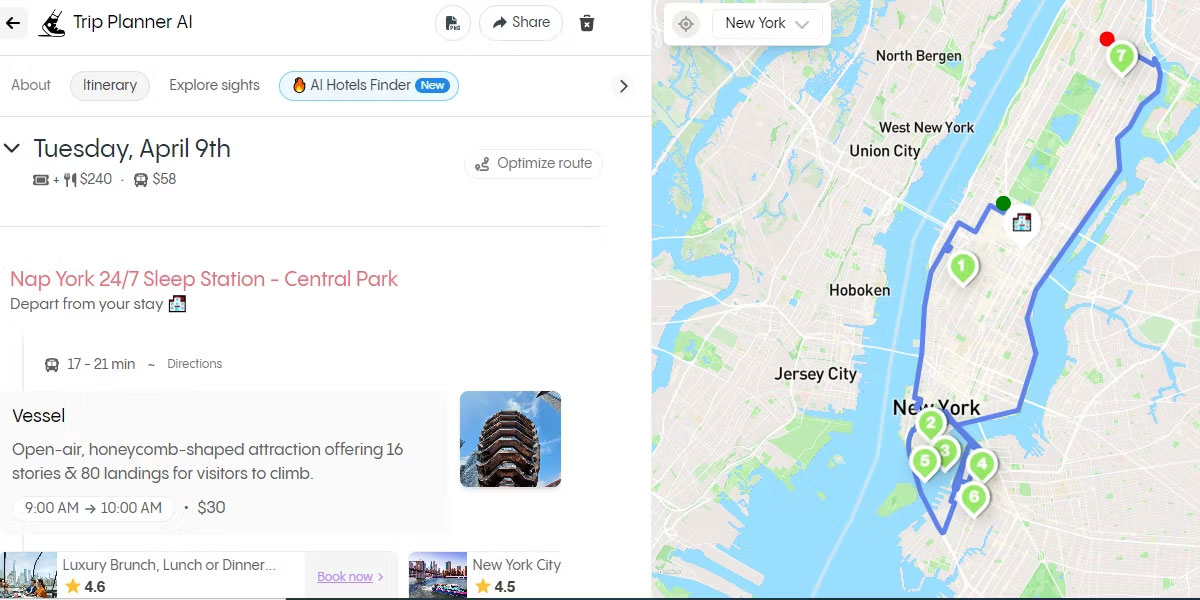This screenshot has width=1200, height=600.
Task: Click the Optimize route button
Action: click(533, 164)
